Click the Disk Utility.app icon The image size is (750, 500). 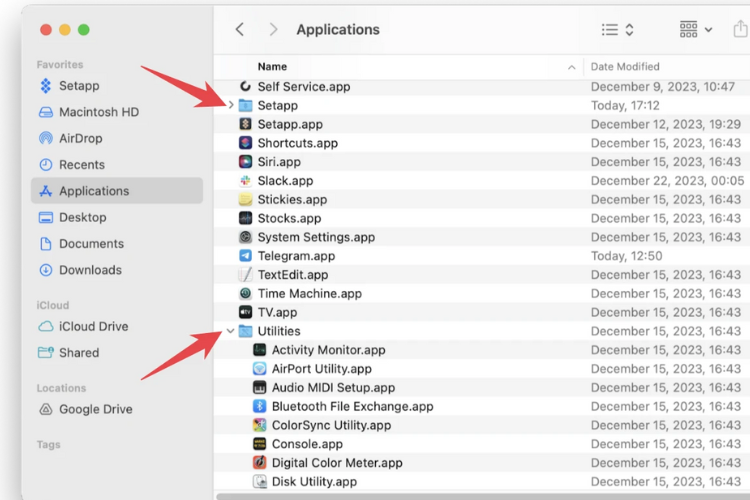pos(259,481)
